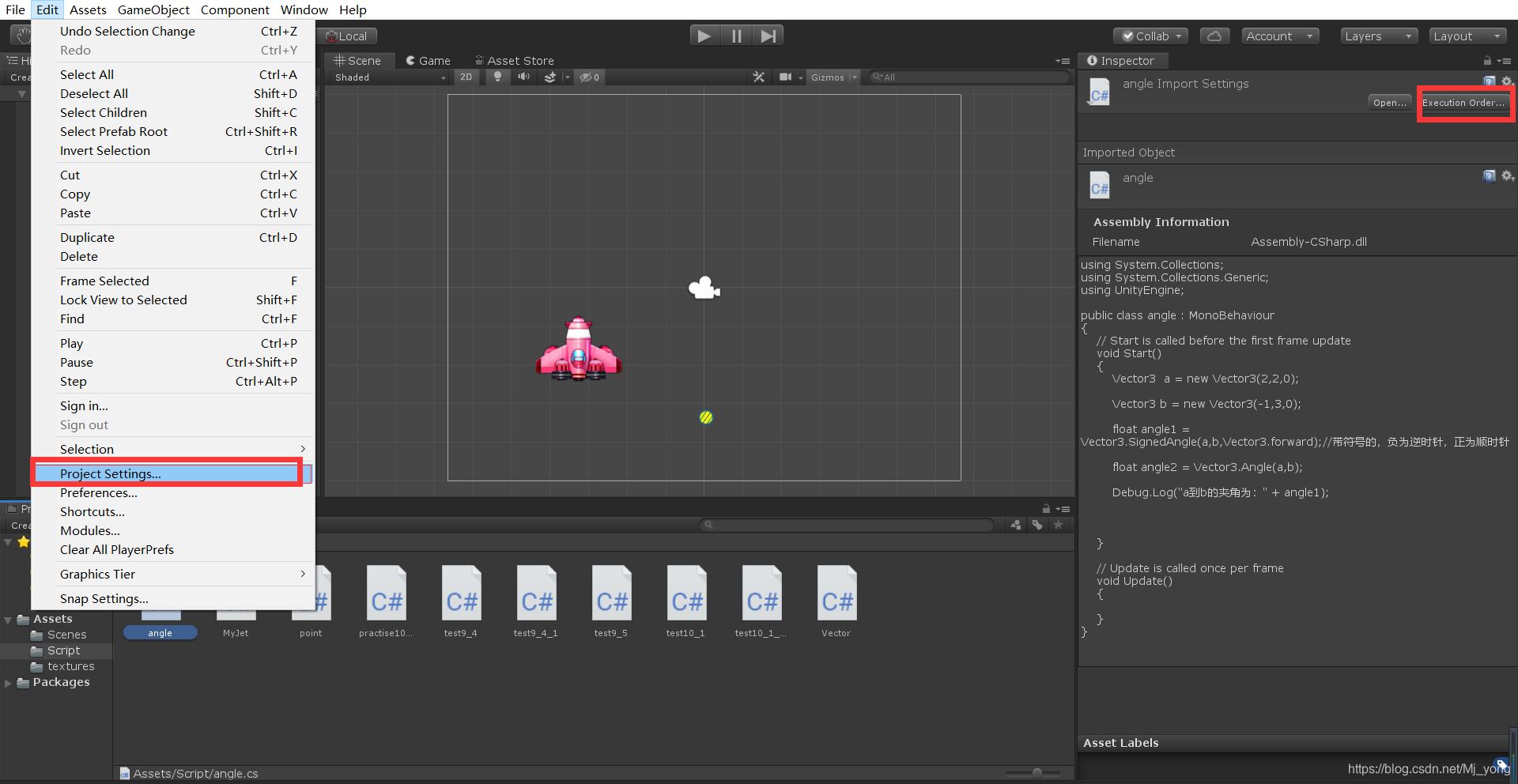Choose Snap Settings... menu entry

tap(172, 598)
